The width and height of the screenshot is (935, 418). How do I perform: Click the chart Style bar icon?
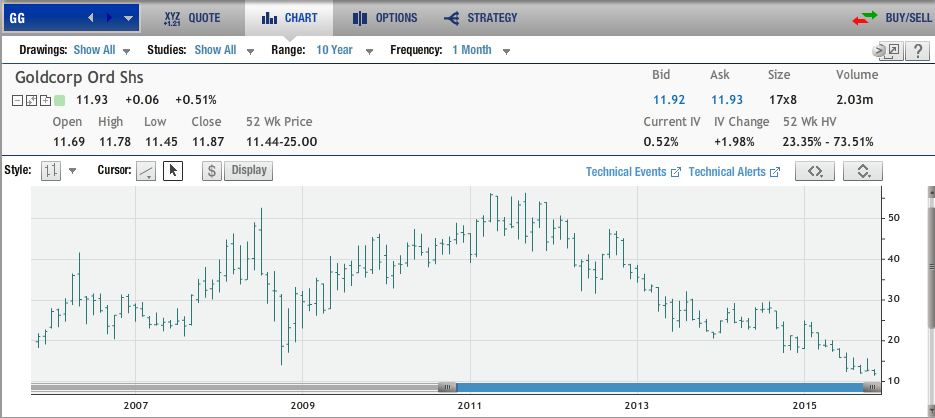tap(51, 171)
